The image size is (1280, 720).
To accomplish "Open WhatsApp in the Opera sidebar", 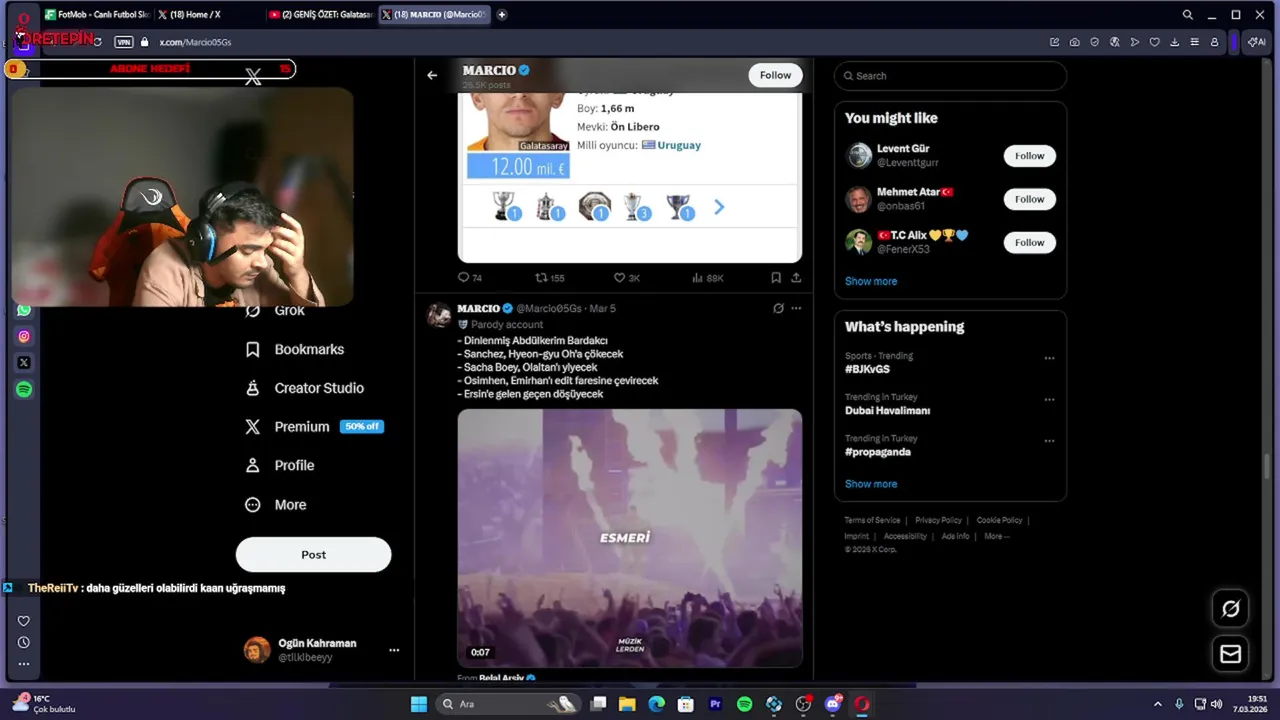I will pyautogui.click(x=24, y=310).
